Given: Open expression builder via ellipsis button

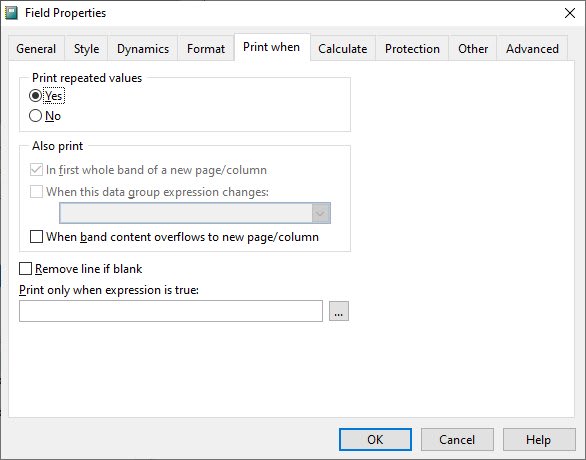Looking at the screenshot, I should coord(339,311).
